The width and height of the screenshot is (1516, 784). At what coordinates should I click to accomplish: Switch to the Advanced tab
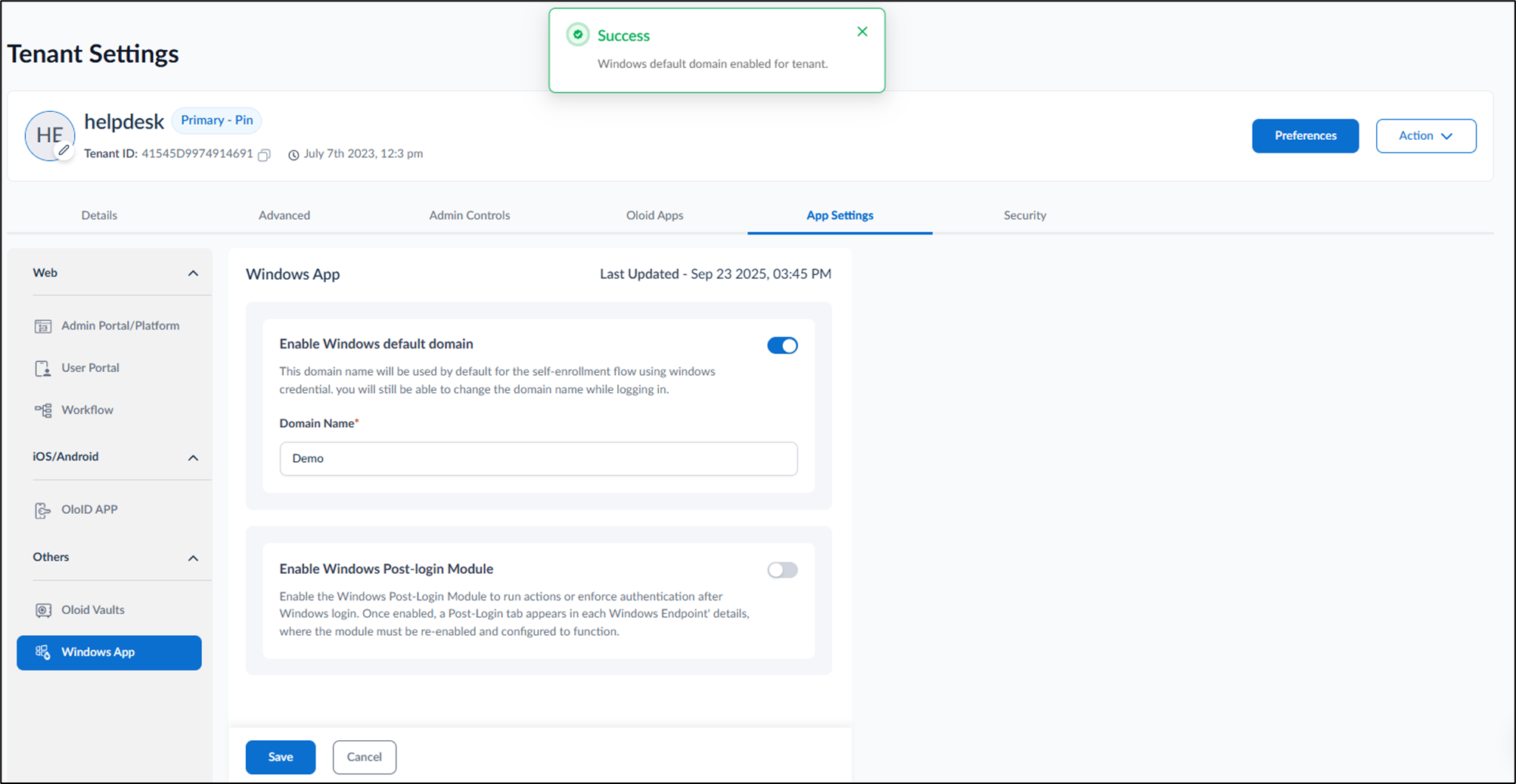click(x=284, y=215)
